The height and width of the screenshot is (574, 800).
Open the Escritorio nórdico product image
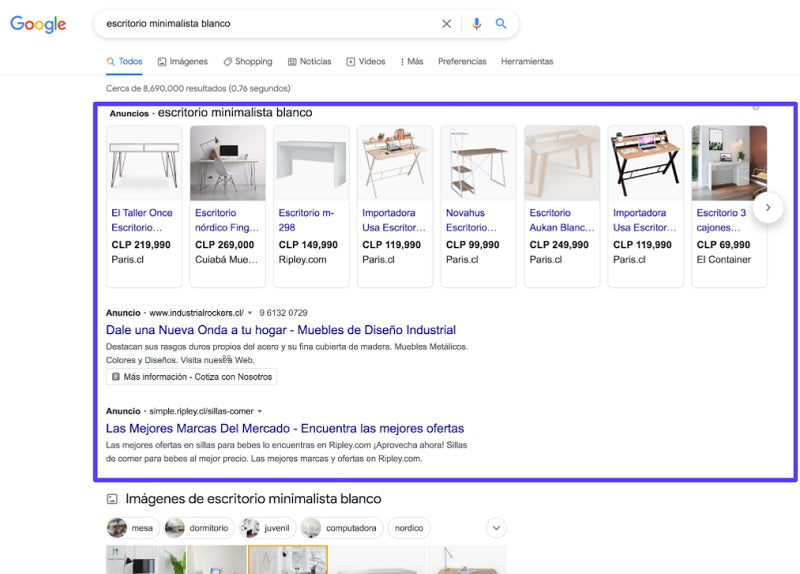[228, 163]
